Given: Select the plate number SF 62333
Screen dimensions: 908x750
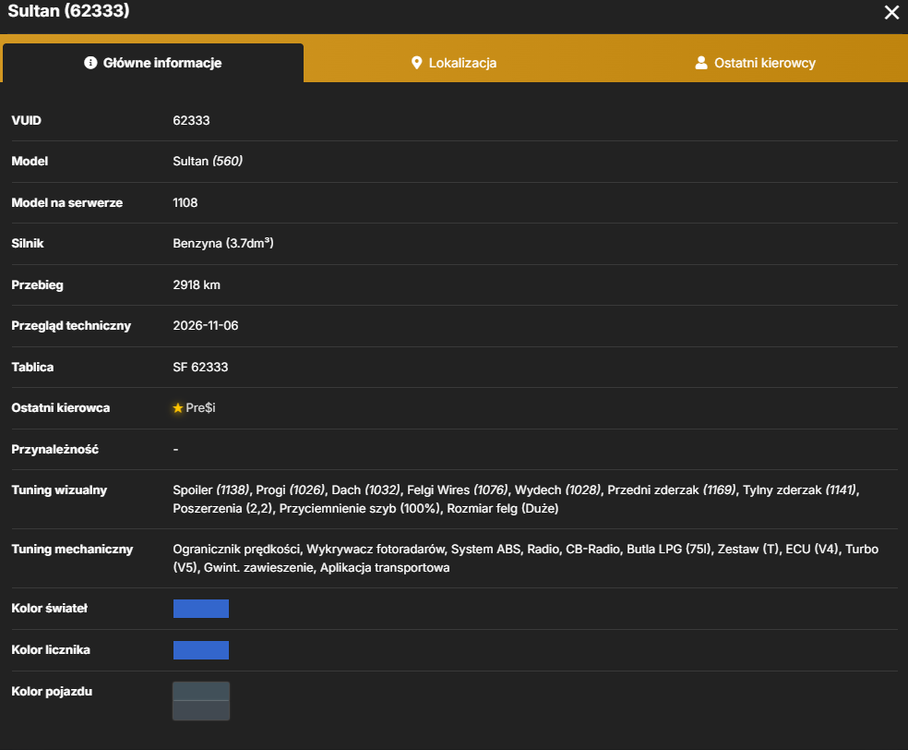Looking at the screenshot, I should [x=200, y=367].
